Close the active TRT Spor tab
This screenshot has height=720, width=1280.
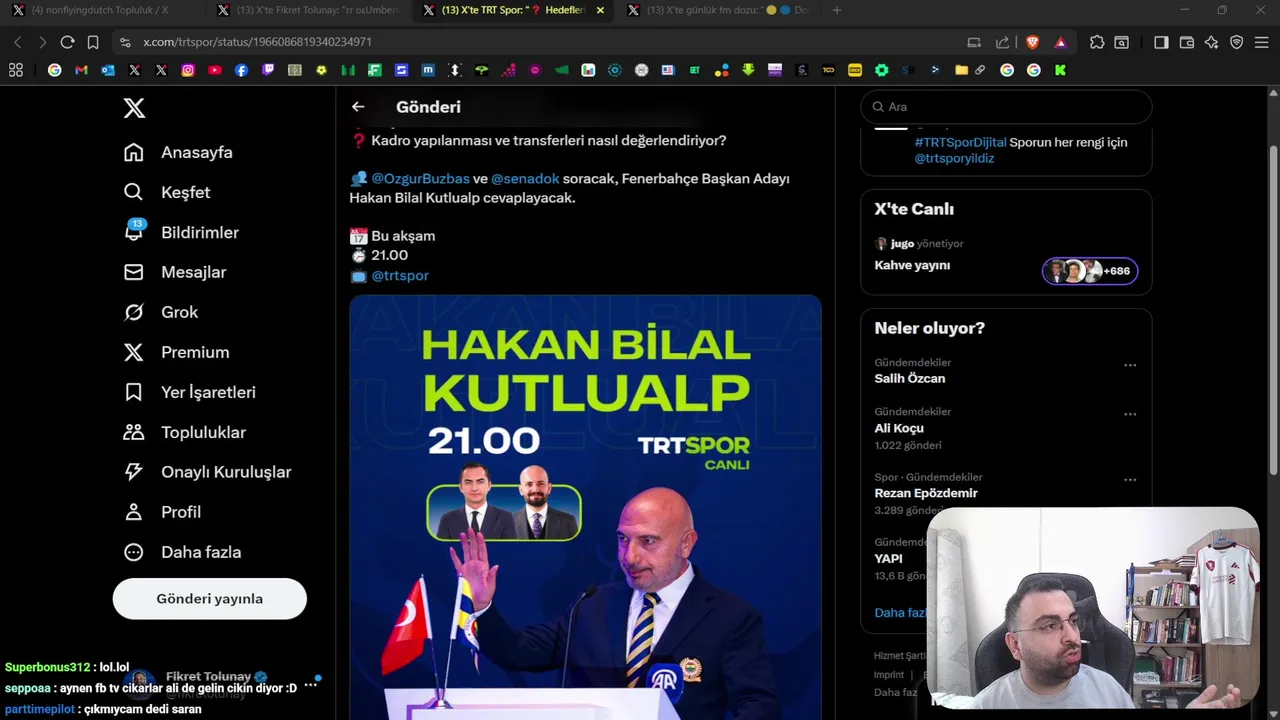point(600,10)
